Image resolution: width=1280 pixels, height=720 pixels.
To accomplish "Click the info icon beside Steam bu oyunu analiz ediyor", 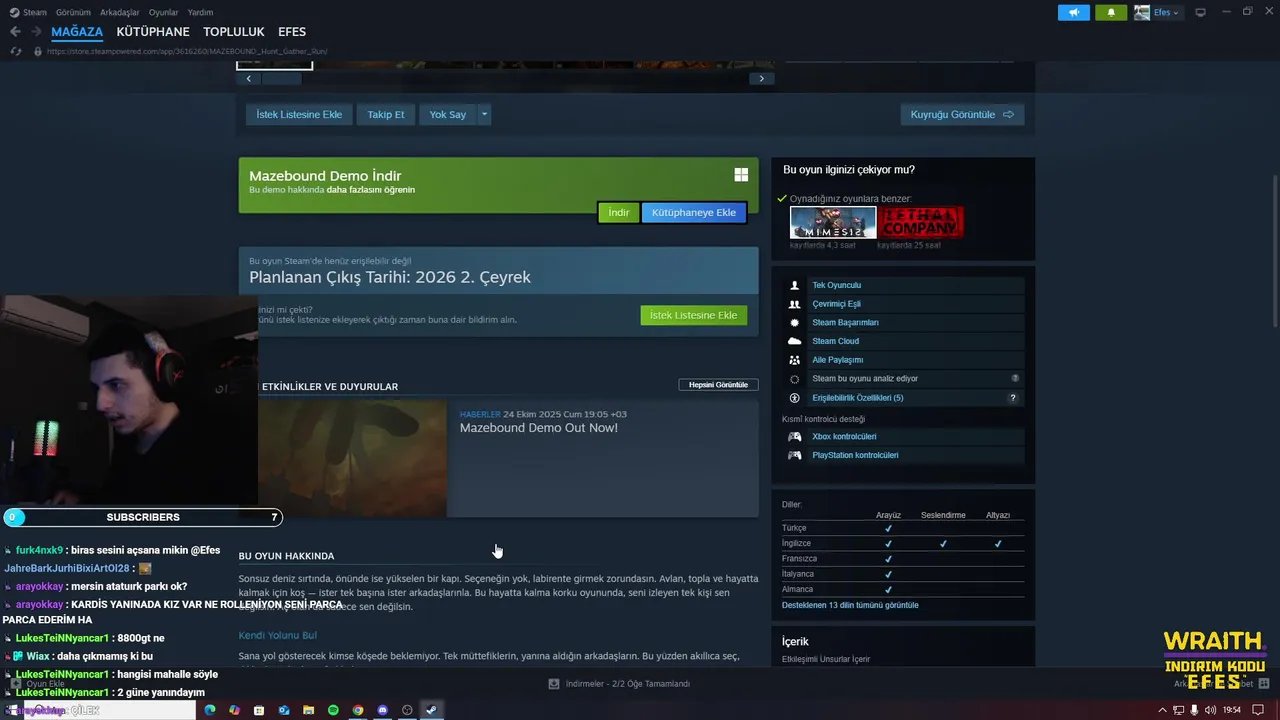I will tap(1015, 379).
